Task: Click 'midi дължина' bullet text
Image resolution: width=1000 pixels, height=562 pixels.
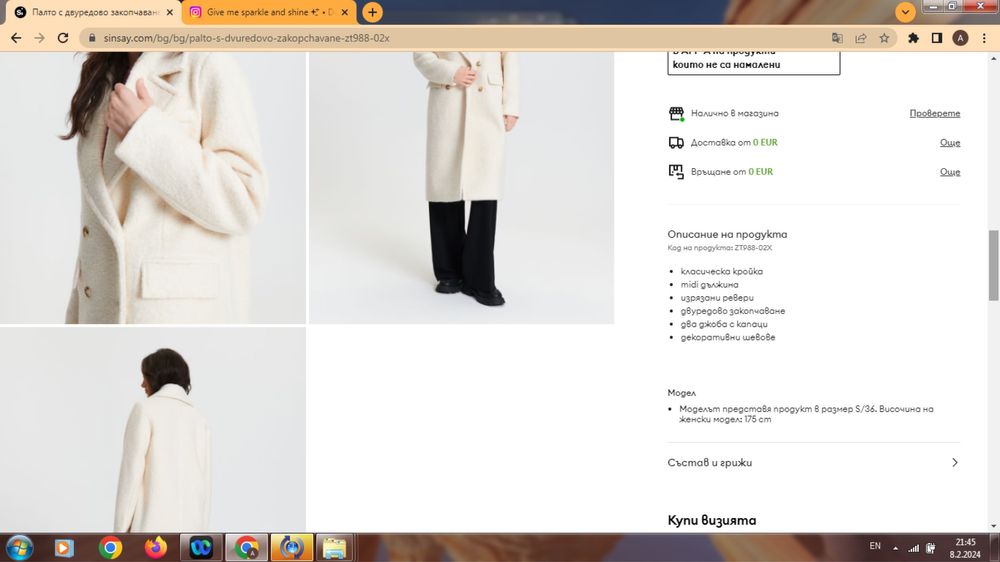Action: pos(709,285)
